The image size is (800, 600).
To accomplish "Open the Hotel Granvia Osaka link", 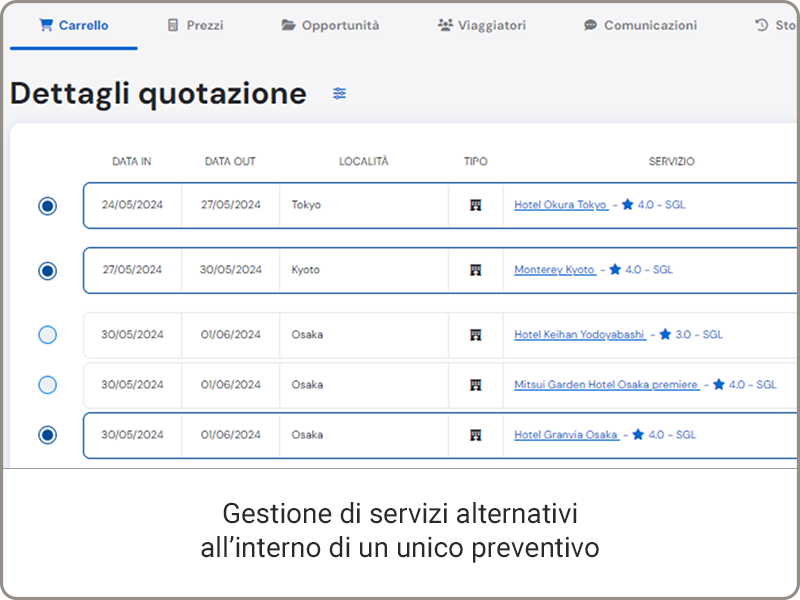I will coord(566,434).
